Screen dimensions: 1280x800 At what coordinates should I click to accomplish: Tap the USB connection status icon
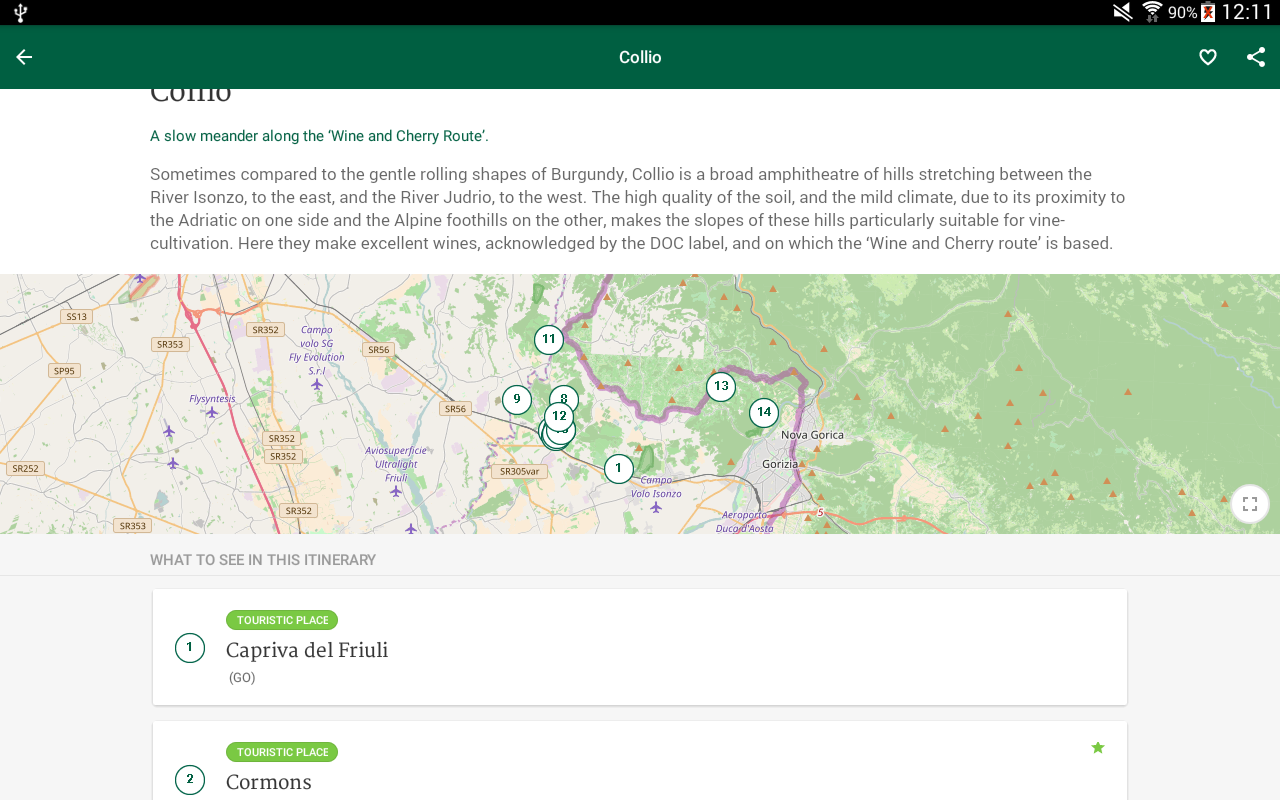tap(20, 13)
